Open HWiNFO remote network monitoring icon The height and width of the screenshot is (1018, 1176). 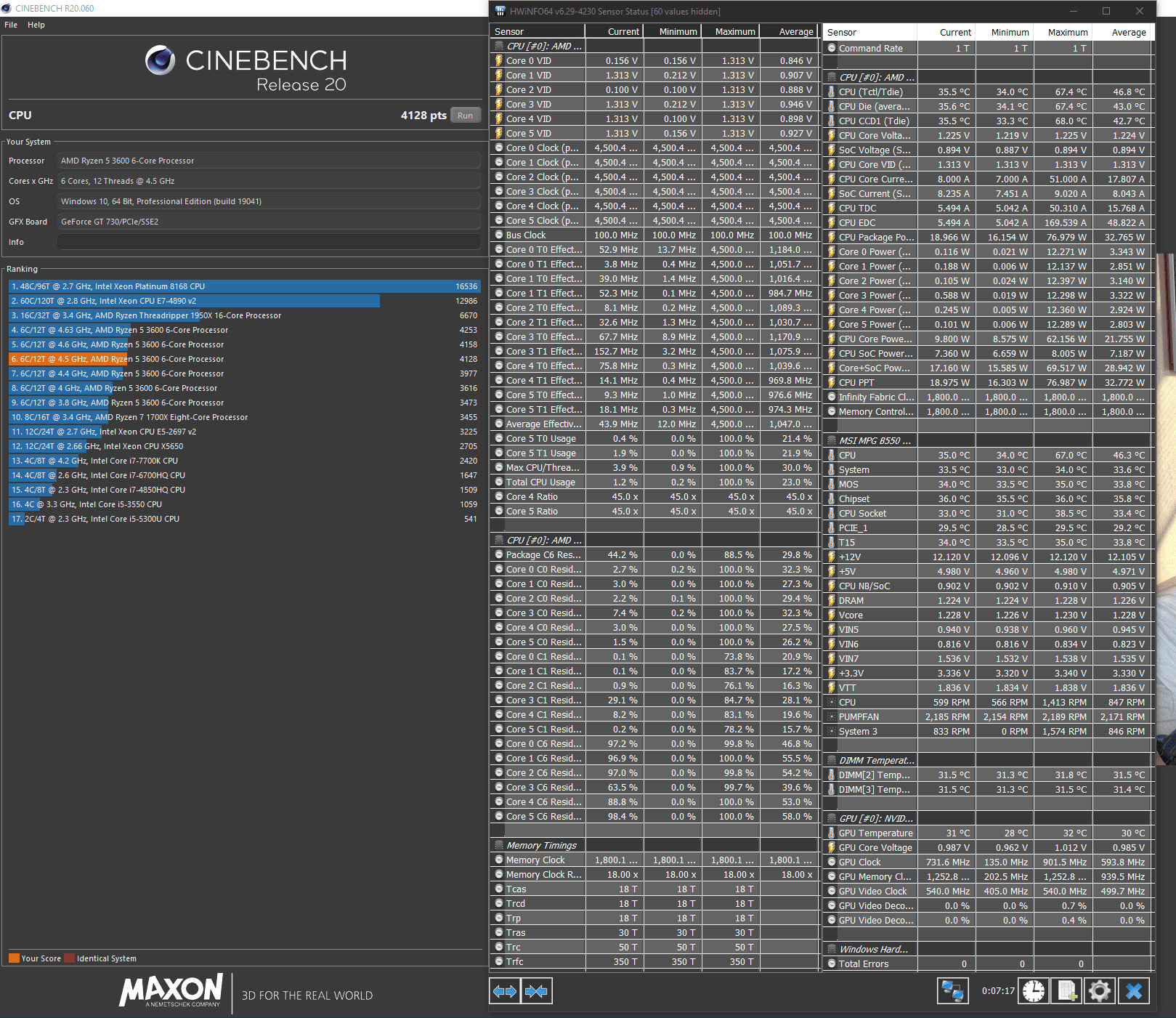pyautogui.click(x=952, y=991)
